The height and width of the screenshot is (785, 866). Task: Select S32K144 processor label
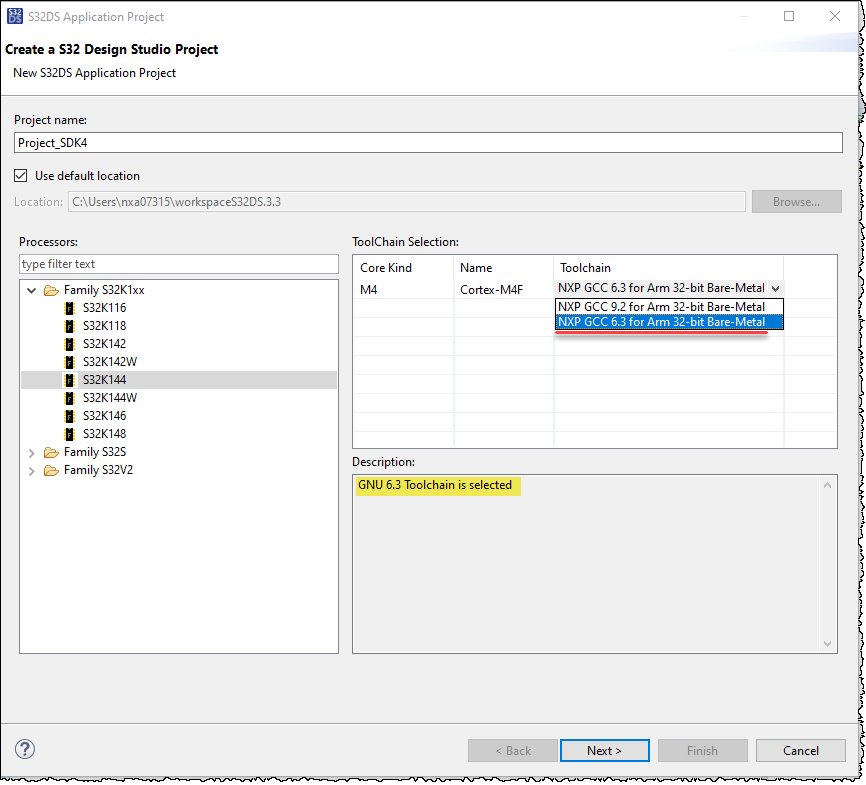pyautogui.click(x=104, y=380)
